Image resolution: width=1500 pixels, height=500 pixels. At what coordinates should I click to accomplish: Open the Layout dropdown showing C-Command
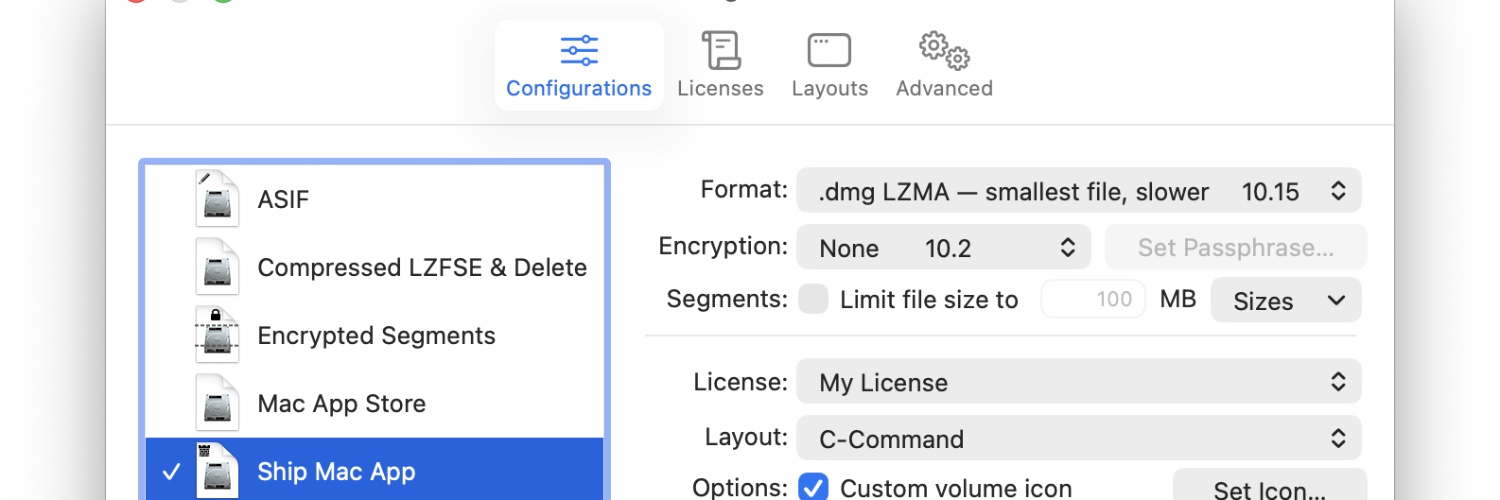click(x=1079, y=438)
